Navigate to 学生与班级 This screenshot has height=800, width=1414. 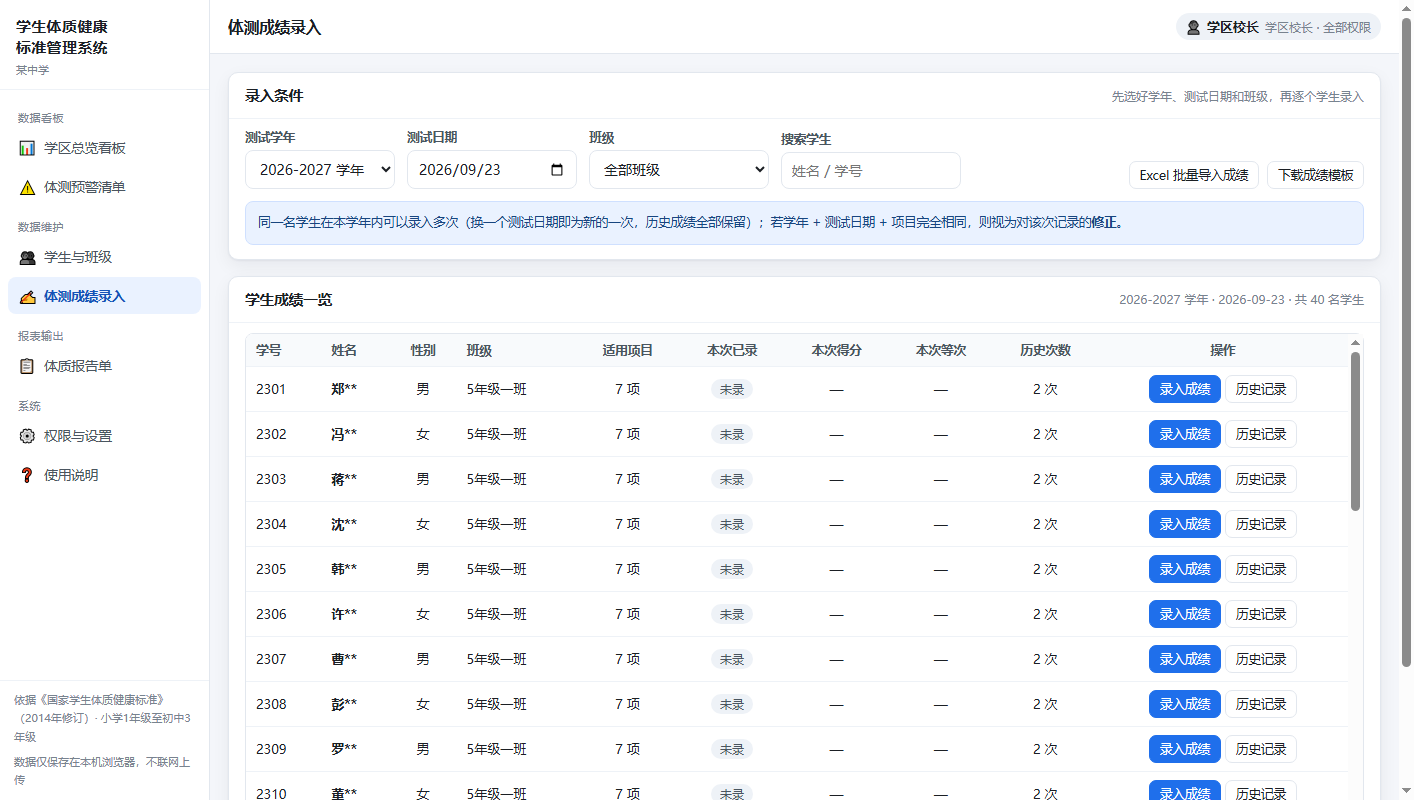(104, 257)
